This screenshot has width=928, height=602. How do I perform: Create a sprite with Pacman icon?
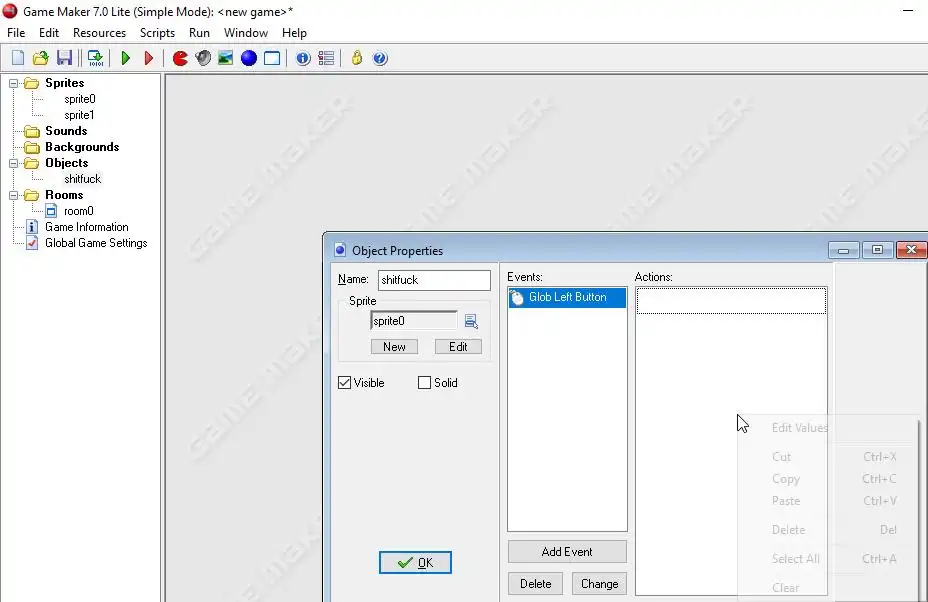coord(180,58)
